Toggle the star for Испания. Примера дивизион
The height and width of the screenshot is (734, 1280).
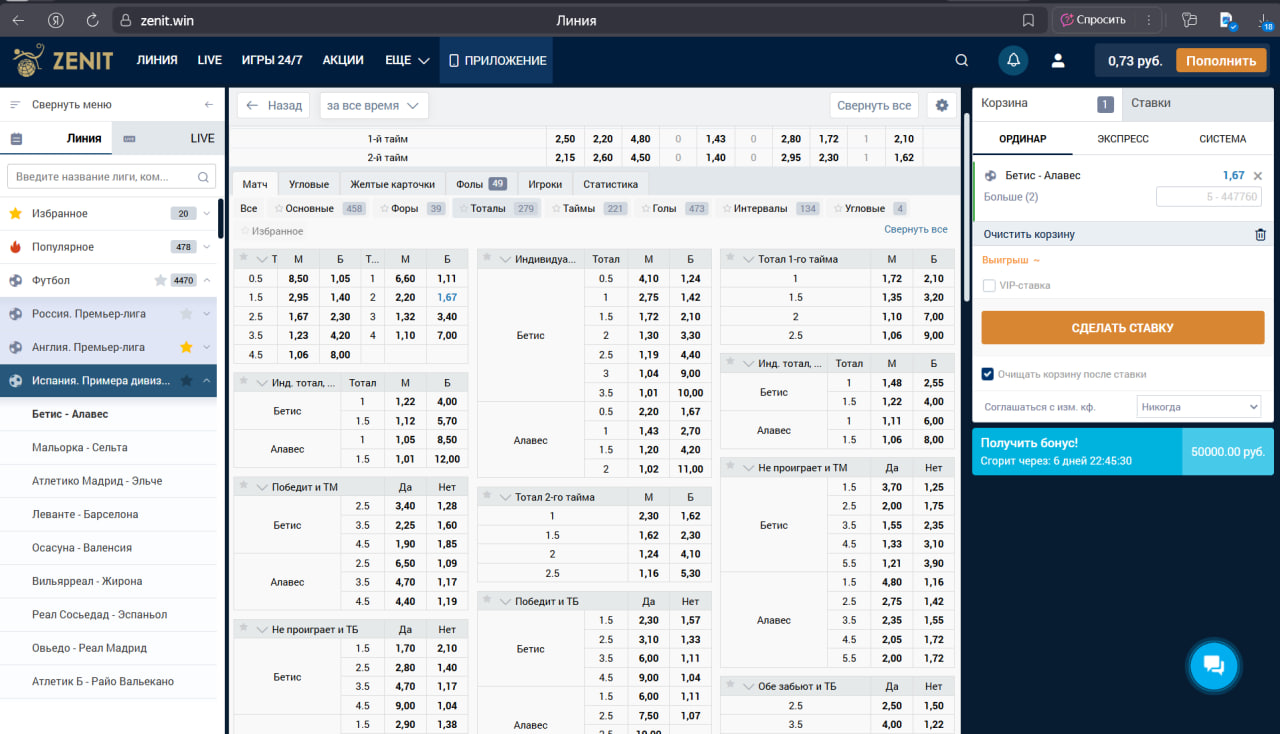tap(185, 381)
